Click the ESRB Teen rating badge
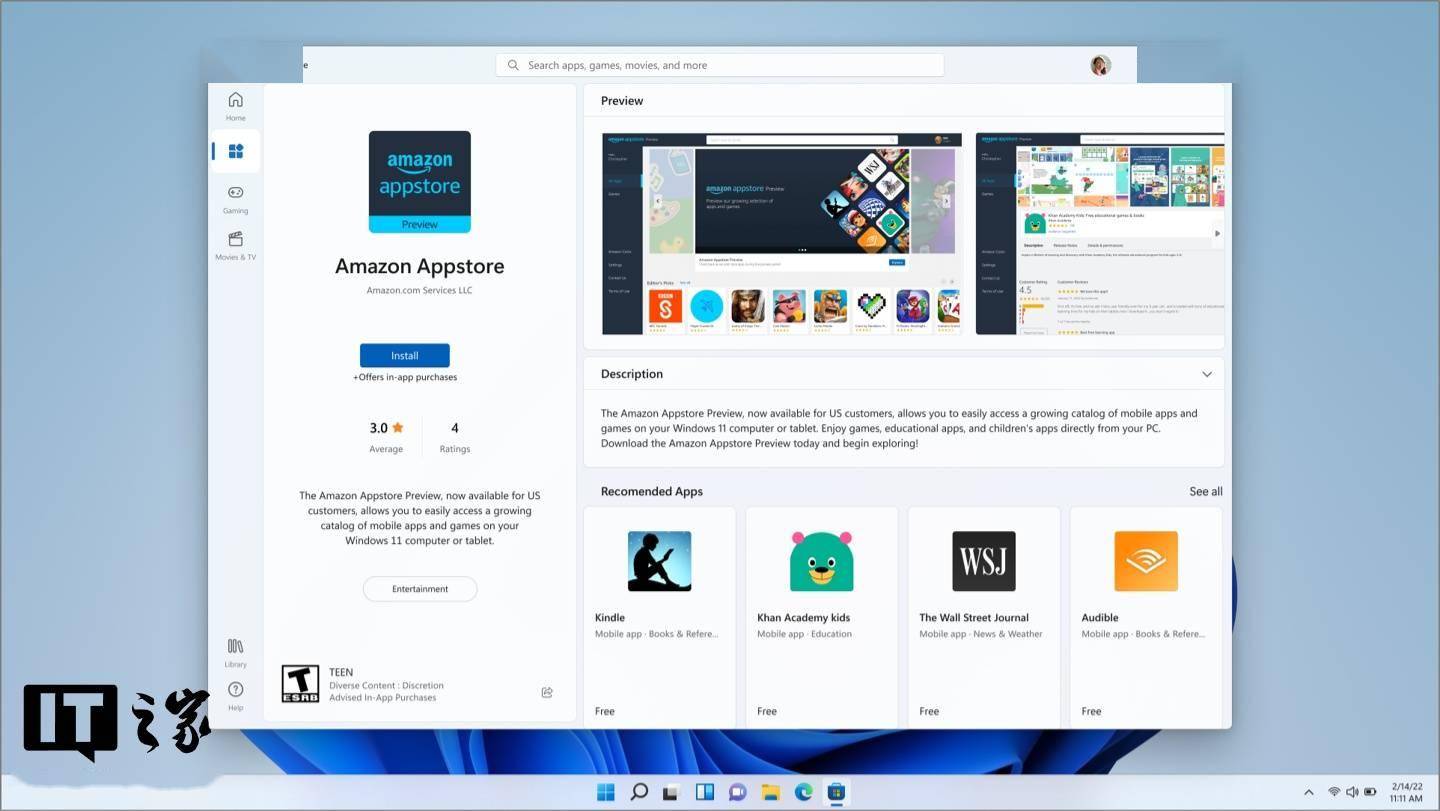The width and height of the screenshot is (1440, 811). (x=300, y=684)
